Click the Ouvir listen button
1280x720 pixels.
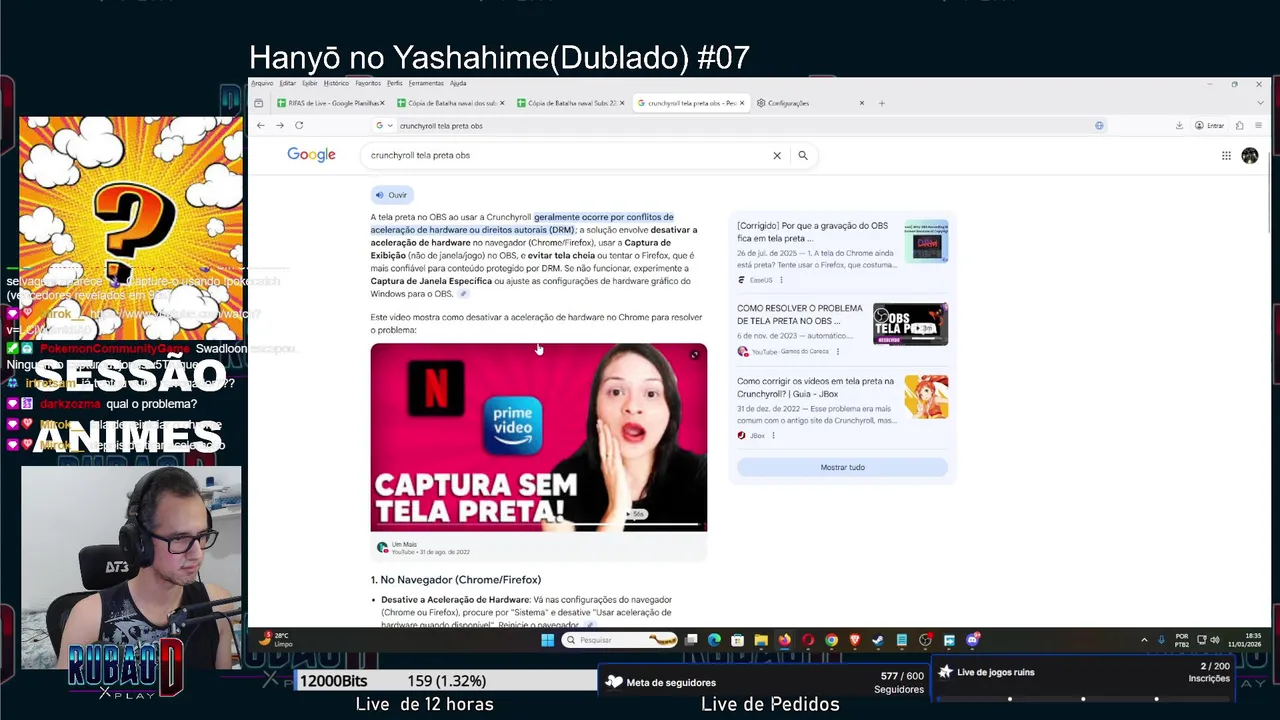point(392,195)
